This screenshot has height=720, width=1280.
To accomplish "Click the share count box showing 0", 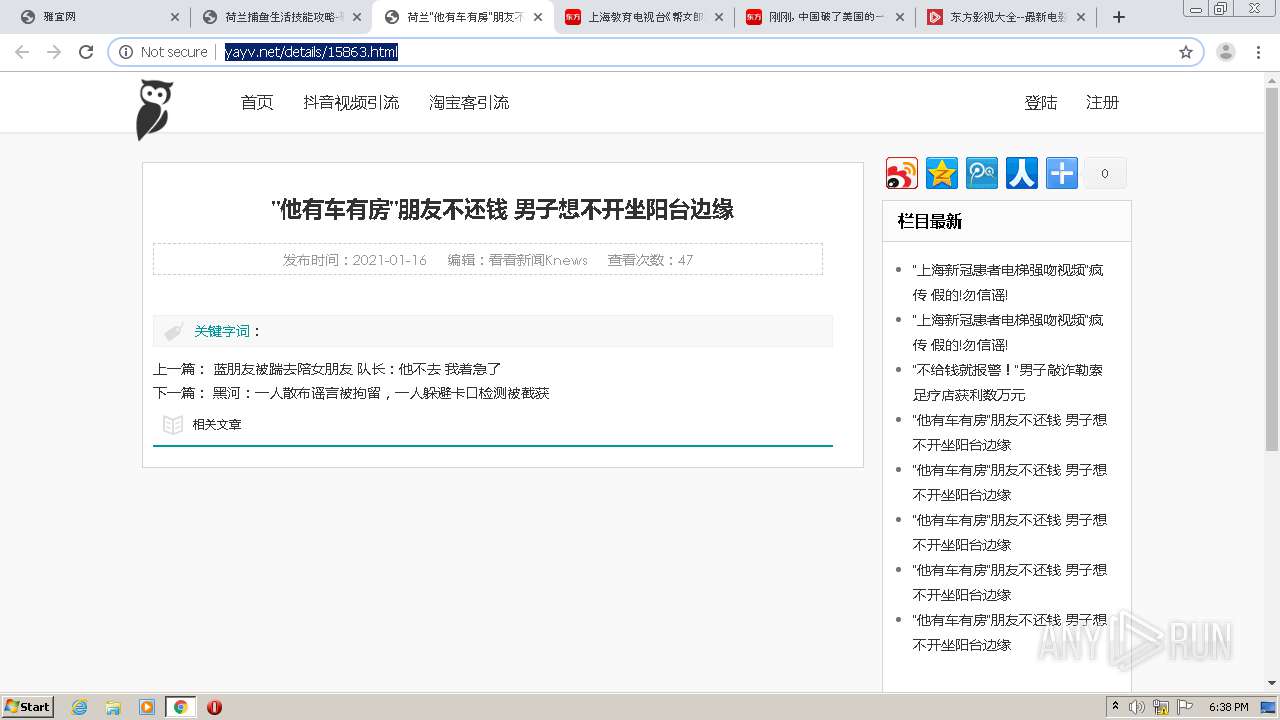I will point(1105,173).
